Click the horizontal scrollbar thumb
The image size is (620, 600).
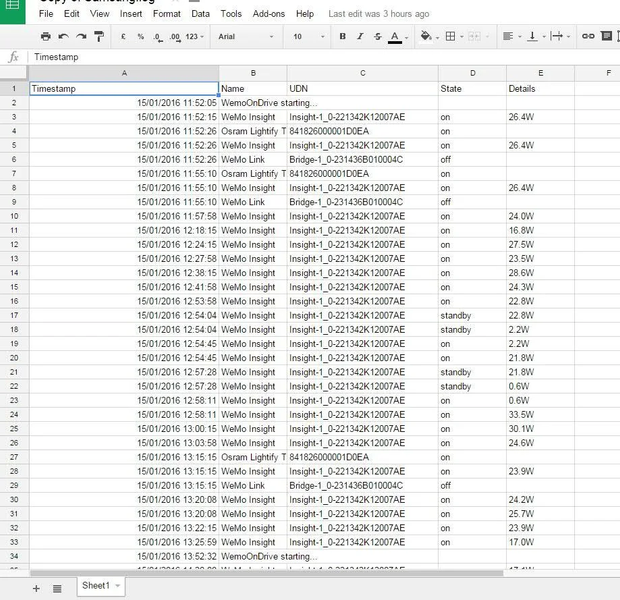tap(267, 573)
